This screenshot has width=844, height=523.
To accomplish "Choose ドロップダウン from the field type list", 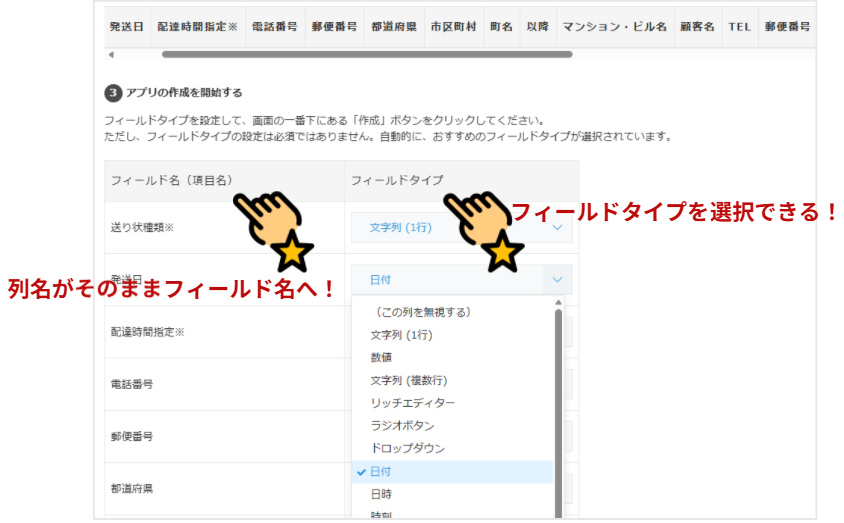I will 407,449.
